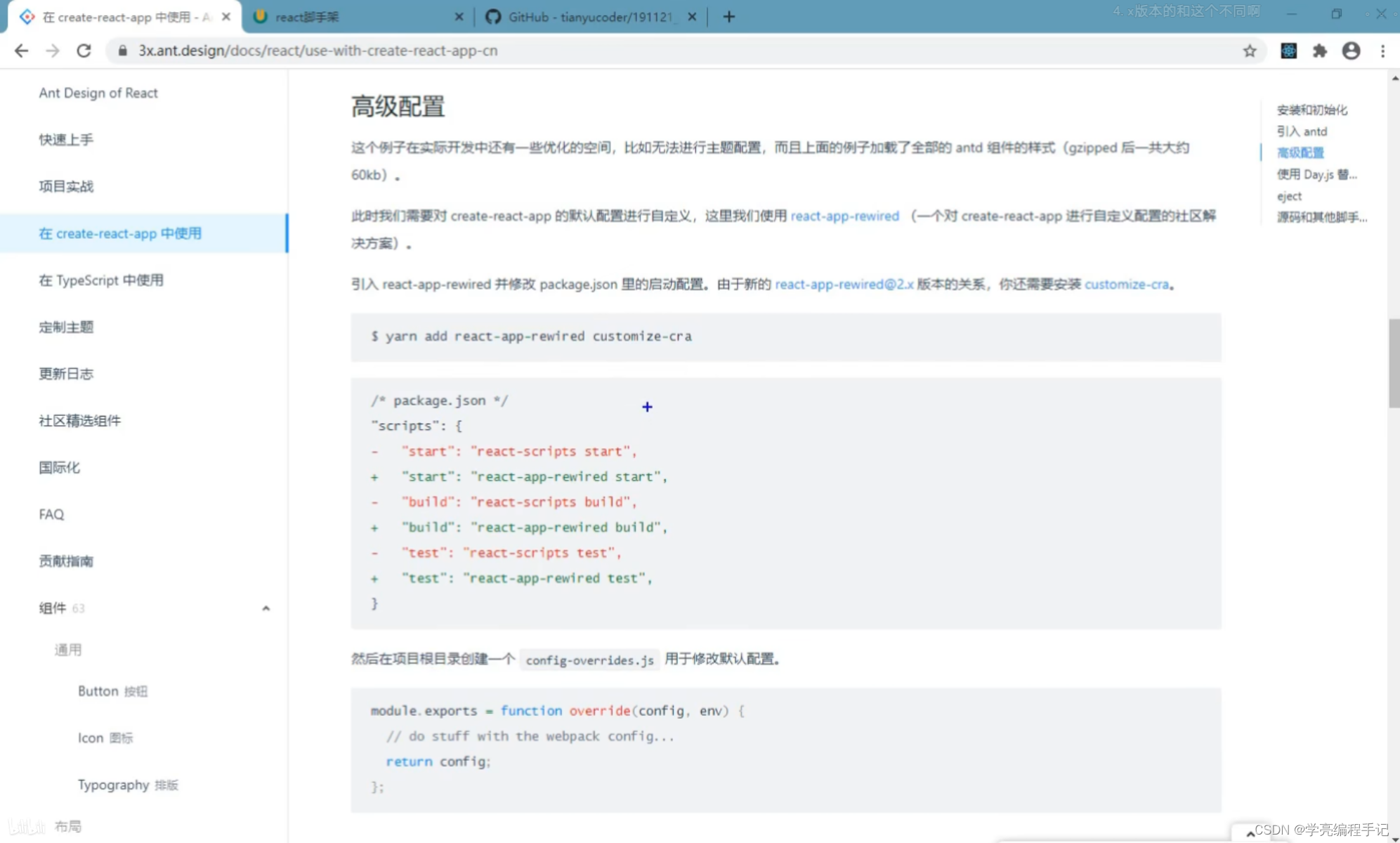The height and width of the screenshot is (843, 1400).
Task: Select 在 create-react-app 中使用 sidebar item
Action: point(143,233)
